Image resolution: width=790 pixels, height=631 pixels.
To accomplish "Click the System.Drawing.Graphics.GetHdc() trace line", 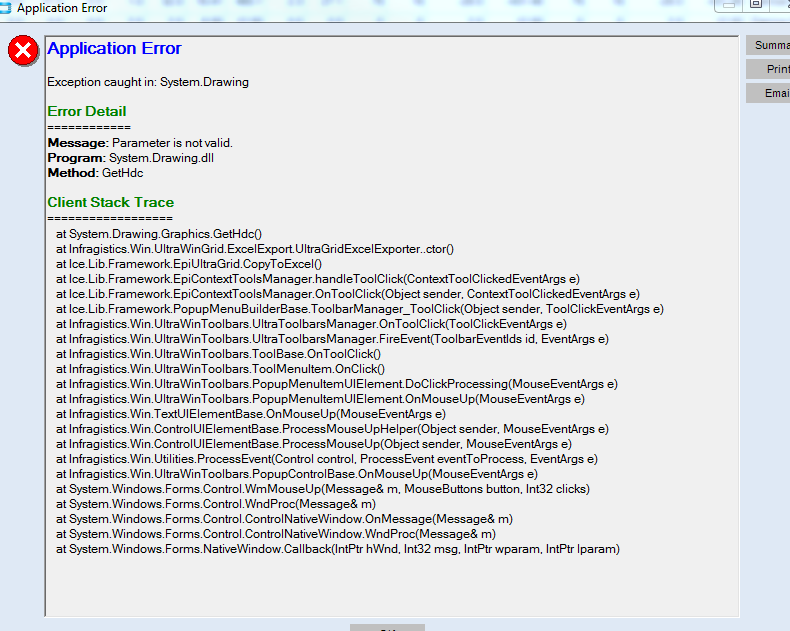I will 159,234.
